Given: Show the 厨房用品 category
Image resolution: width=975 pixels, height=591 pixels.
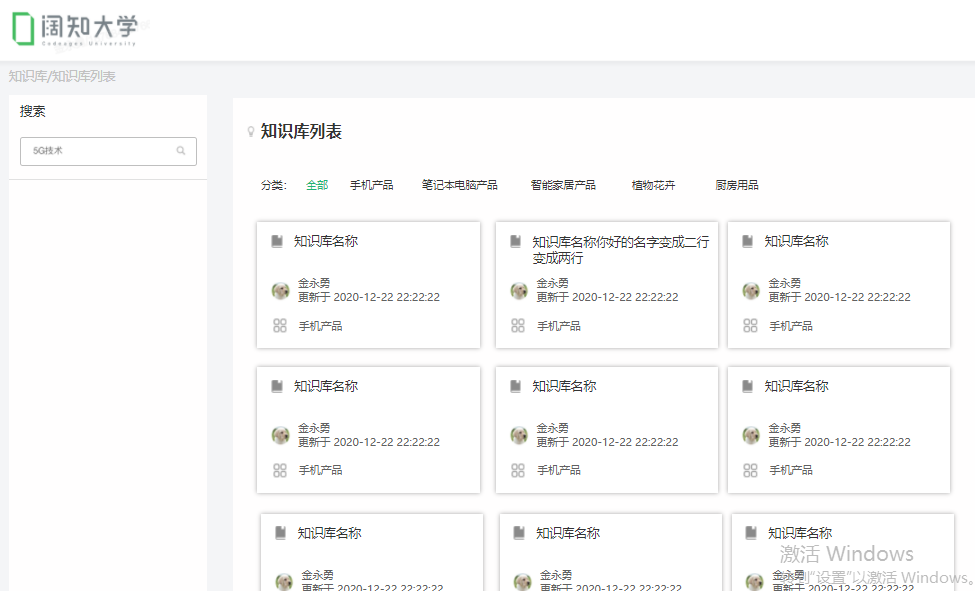Looking at the screenshot, I should pyautogui.click(x=737, y=185).
